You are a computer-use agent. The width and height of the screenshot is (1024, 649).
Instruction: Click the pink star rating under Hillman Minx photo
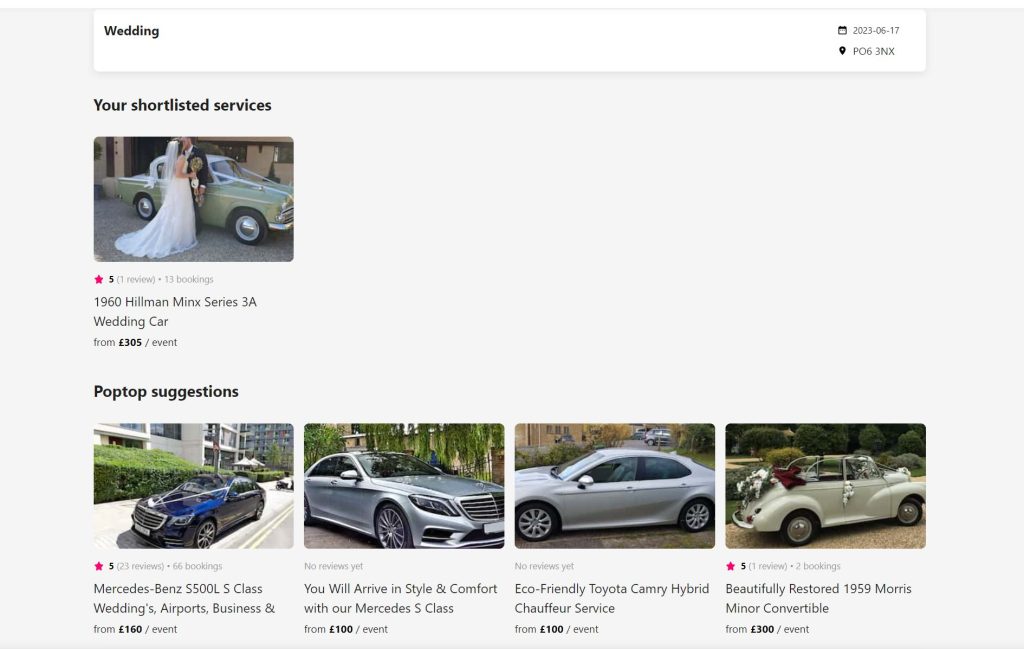pyautogui.click(x=99, y=280)
